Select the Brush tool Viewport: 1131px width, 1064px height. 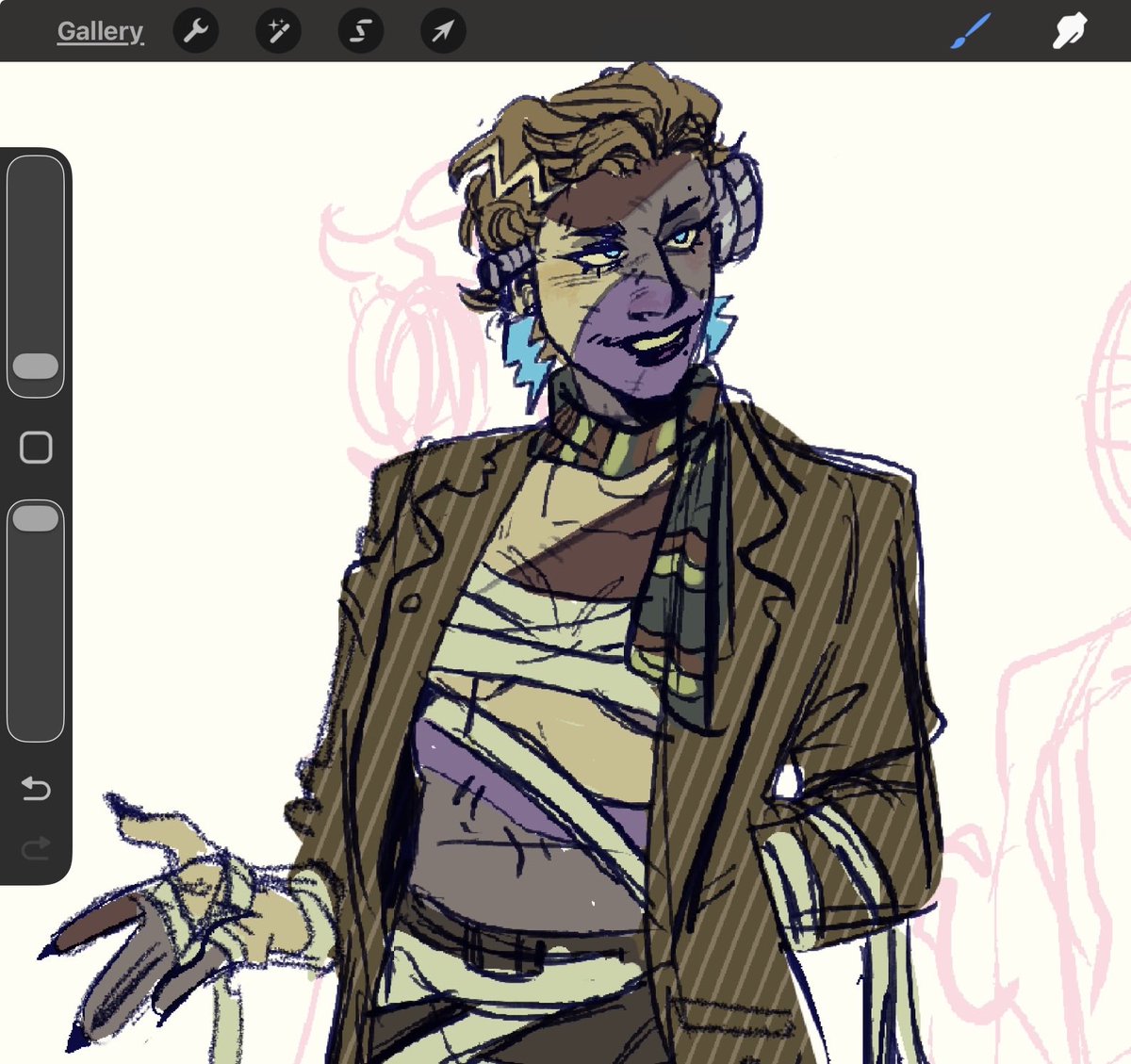click(972, 31)
